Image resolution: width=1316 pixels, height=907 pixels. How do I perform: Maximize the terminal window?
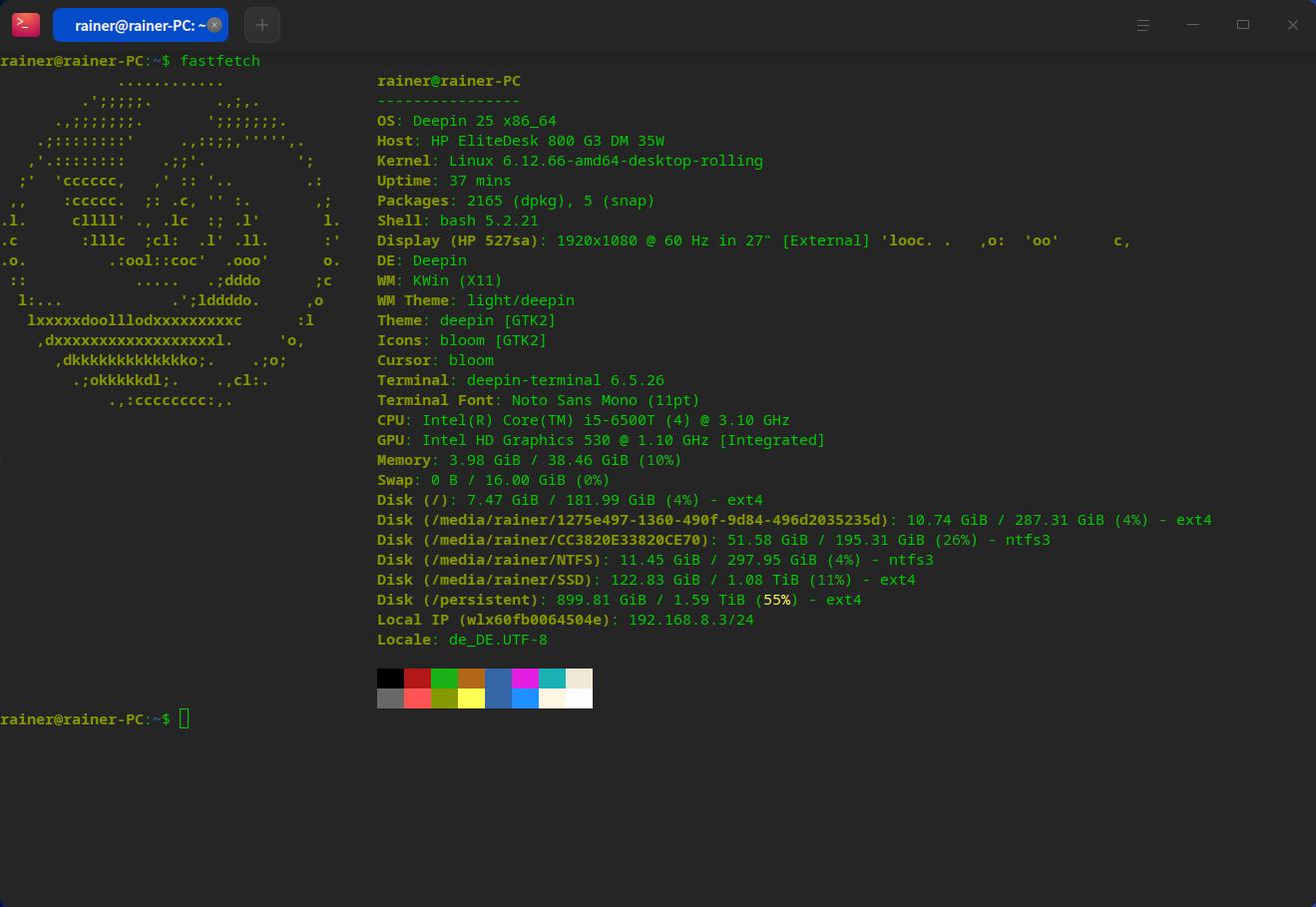(1243, 25)
